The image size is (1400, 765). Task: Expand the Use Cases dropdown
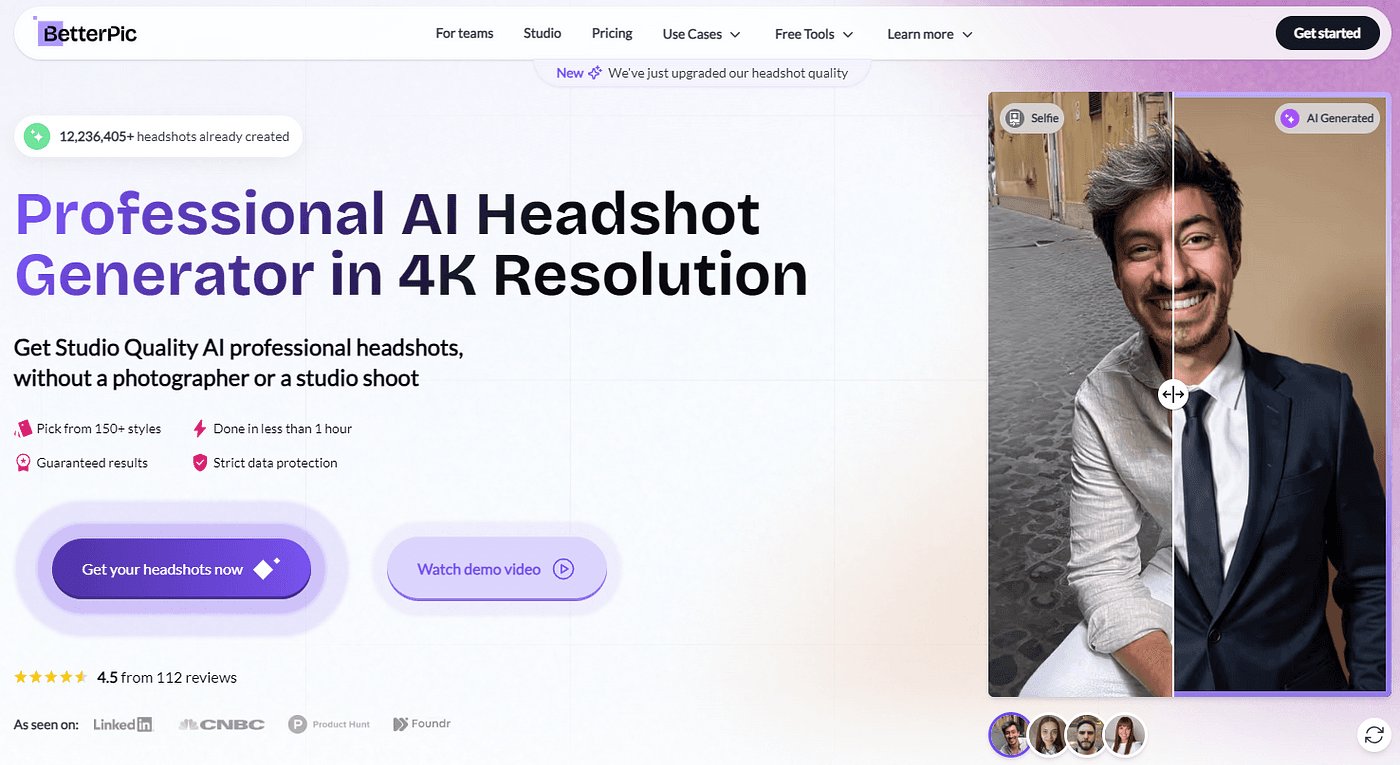701,34
